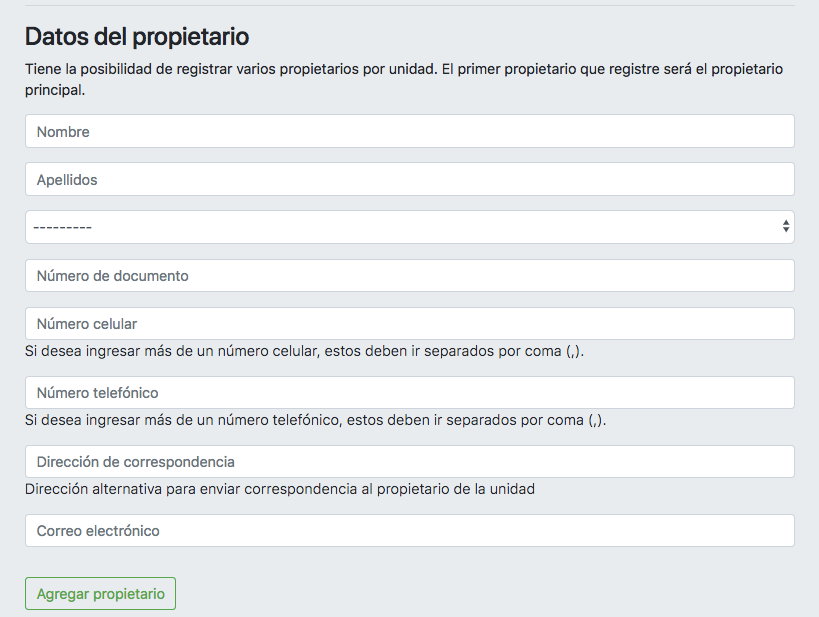Viewport: 819px width, 617px height.
Task: Click the Datos del propietario heading
Action: 137,37
